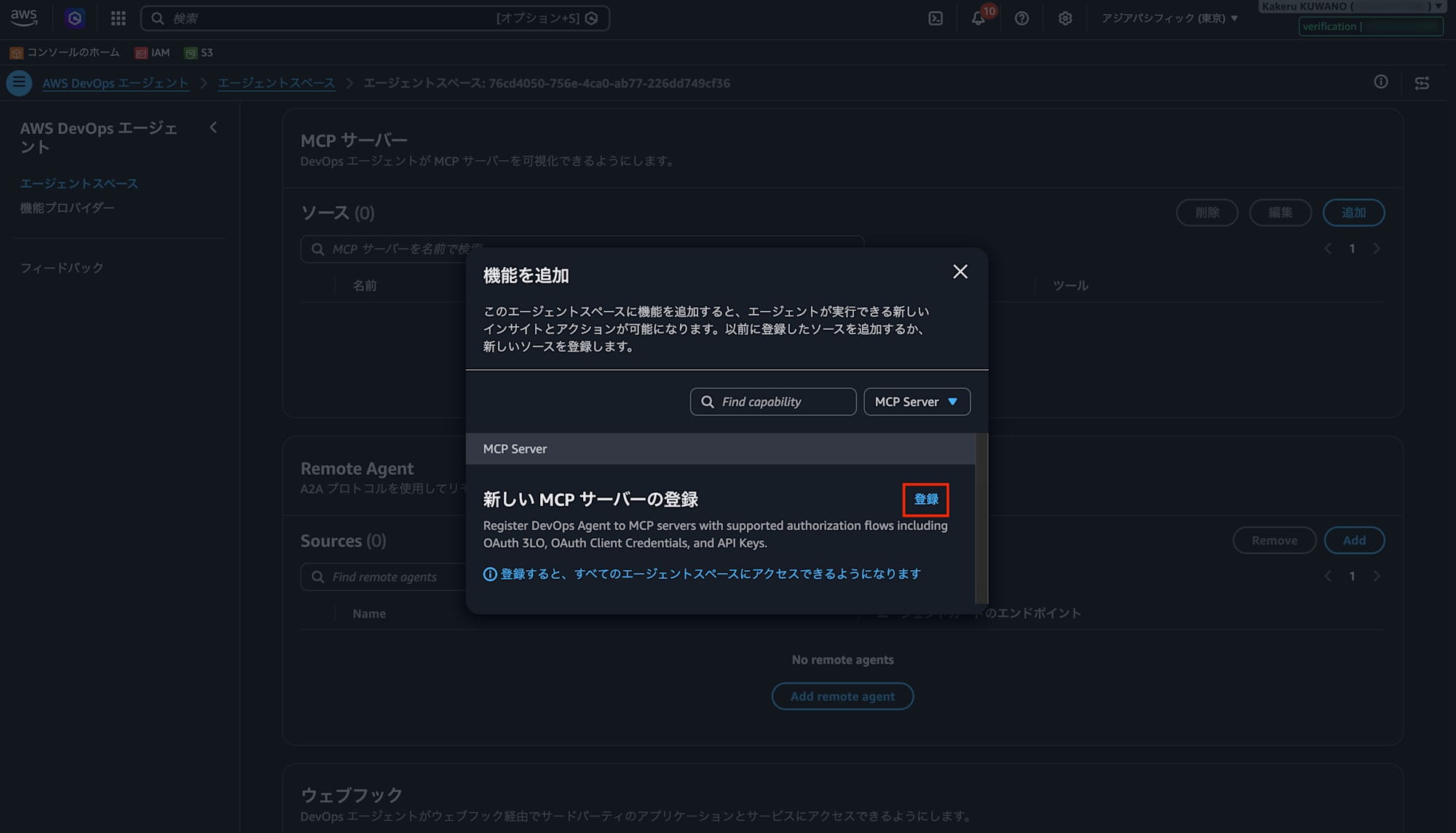Image resolution: width=1456 pixels, height=833 pixels.
Task: Focus the MCP サーバーを名前で検索 field
Action: coord(582,249)
